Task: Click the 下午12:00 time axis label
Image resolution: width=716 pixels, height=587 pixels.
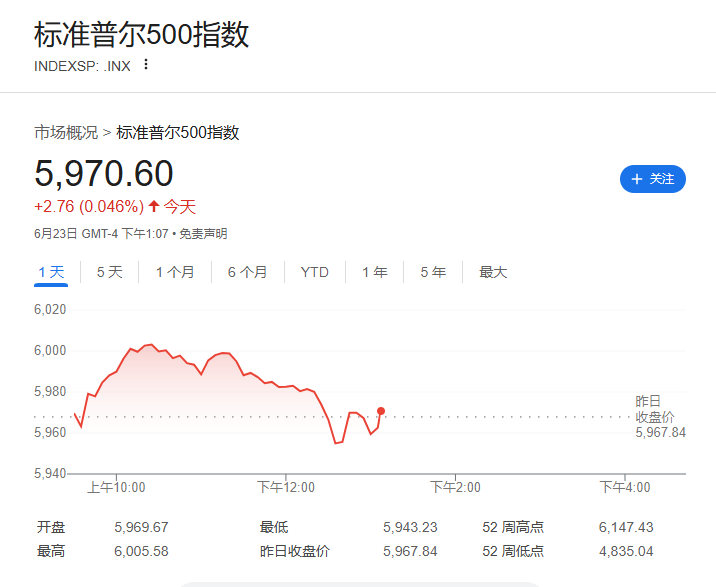Action: click(x=286, y=487)
